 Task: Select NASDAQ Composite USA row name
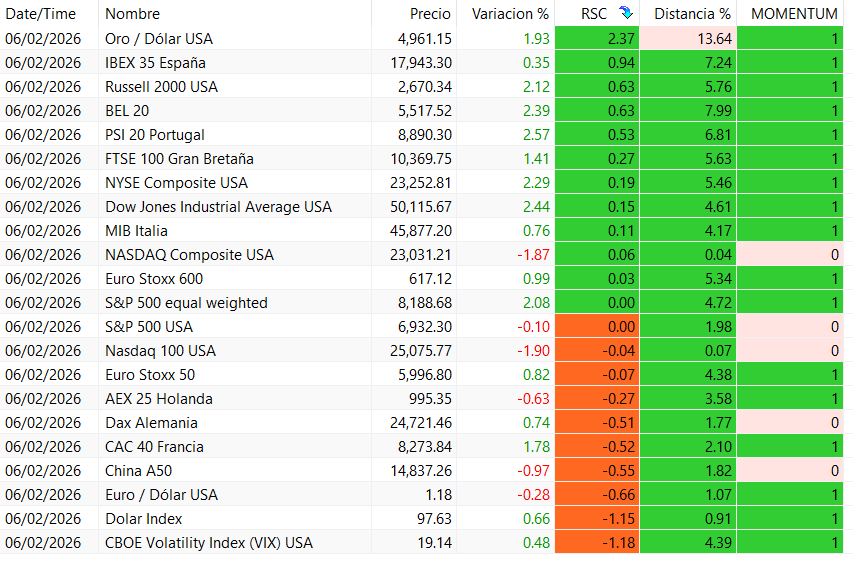[x=189, y=254]
